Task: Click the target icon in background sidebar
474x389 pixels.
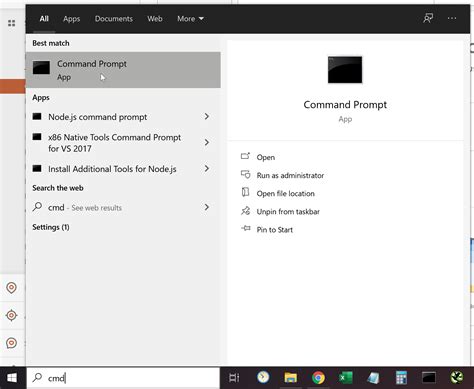Action: (x=12, y=315)
